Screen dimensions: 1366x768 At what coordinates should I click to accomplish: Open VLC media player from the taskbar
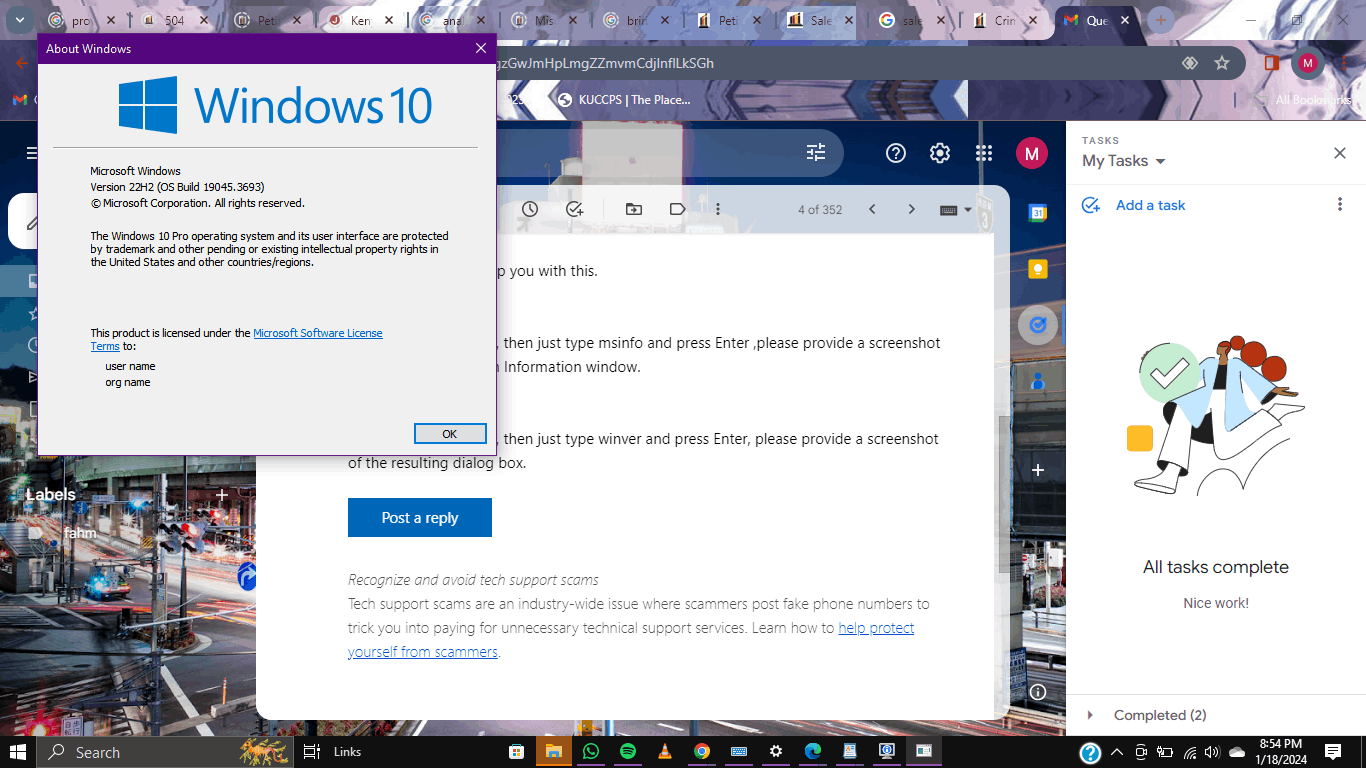(x=664, y=751)
